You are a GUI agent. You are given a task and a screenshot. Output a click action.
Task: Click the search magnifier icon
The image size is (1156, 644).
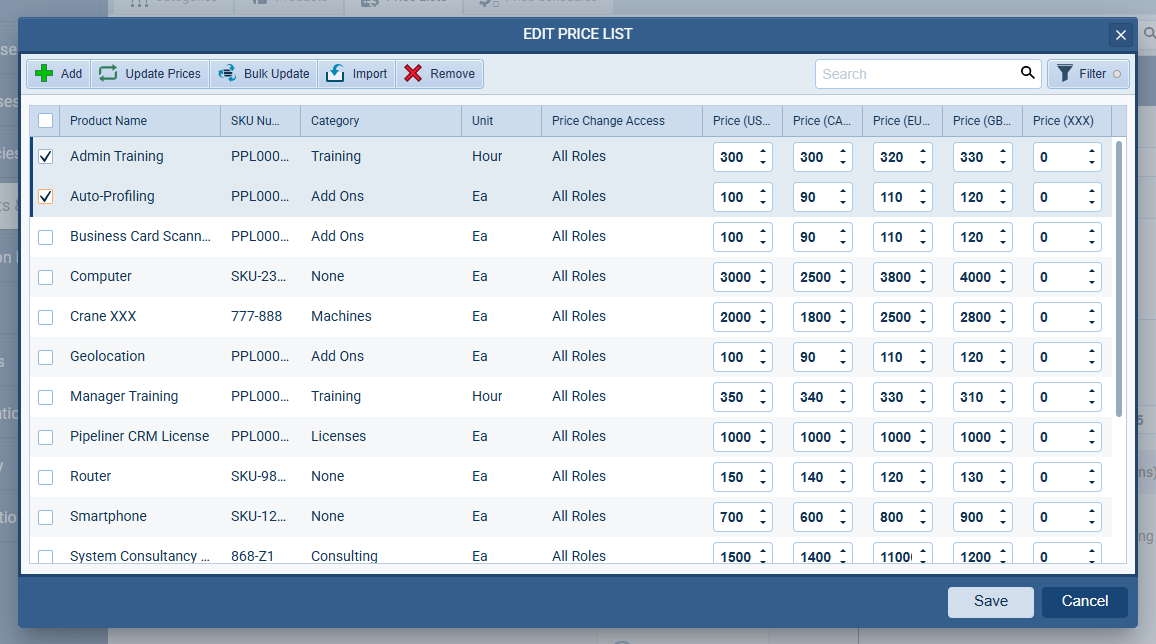coord(1027,73)
